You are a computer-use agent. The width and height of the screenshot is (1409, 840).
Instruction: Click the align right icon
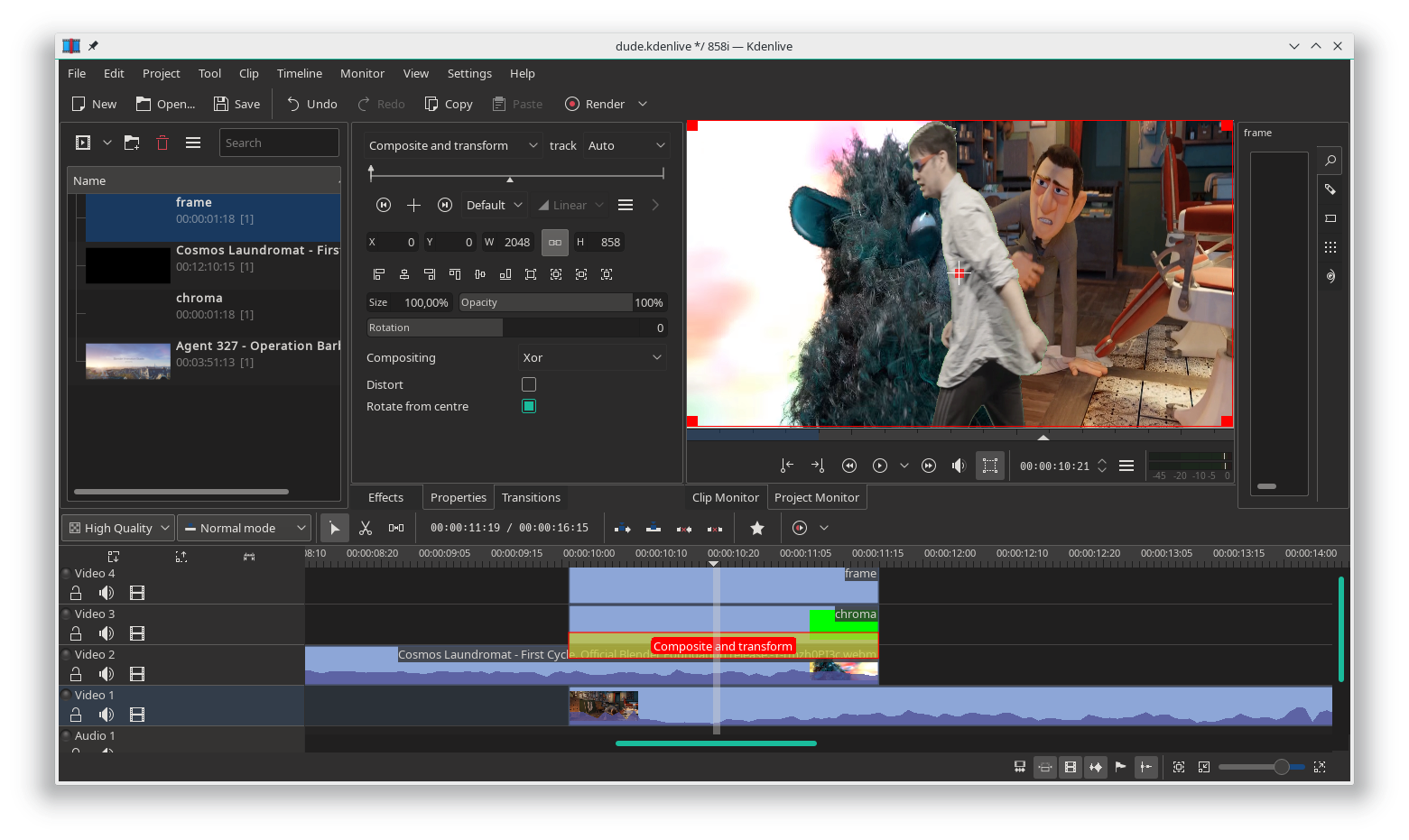tap(430, 274)
